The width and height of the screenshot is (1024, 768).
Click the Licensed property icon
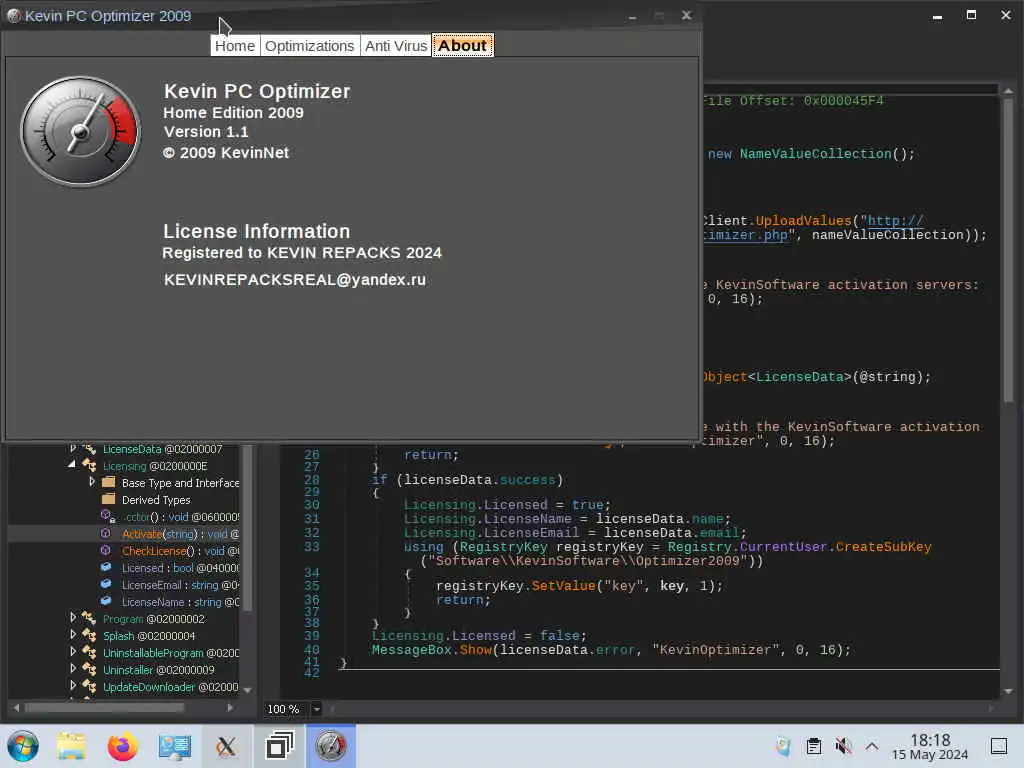click(x=106, y=567)
